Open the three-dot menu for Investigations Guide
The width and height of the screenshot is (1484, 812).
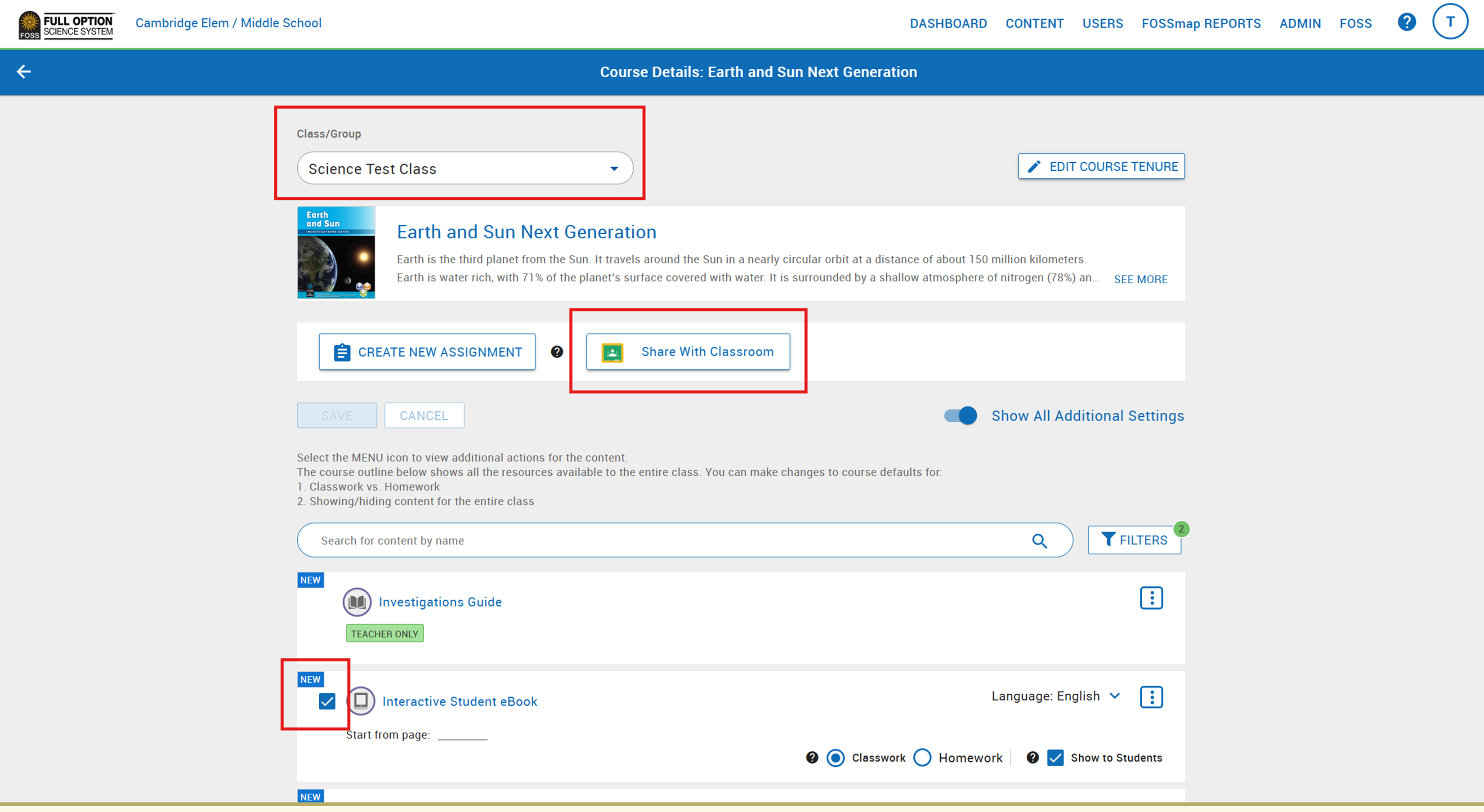(1151, 598)
